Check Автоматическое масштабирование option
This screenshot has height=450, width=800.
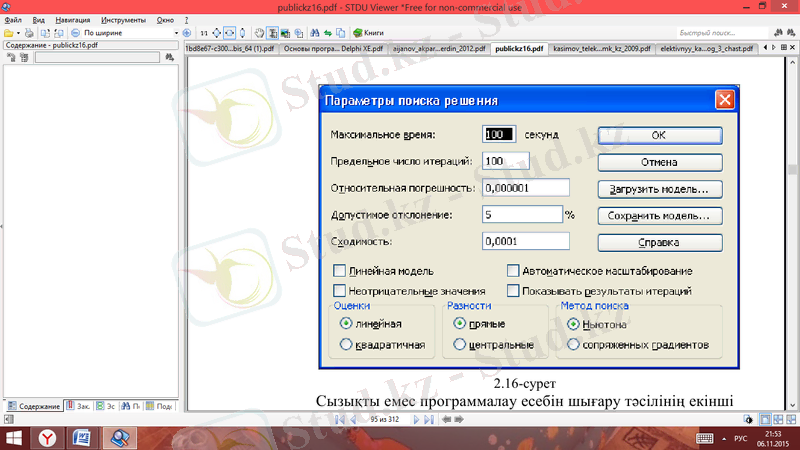coord(513,271)
